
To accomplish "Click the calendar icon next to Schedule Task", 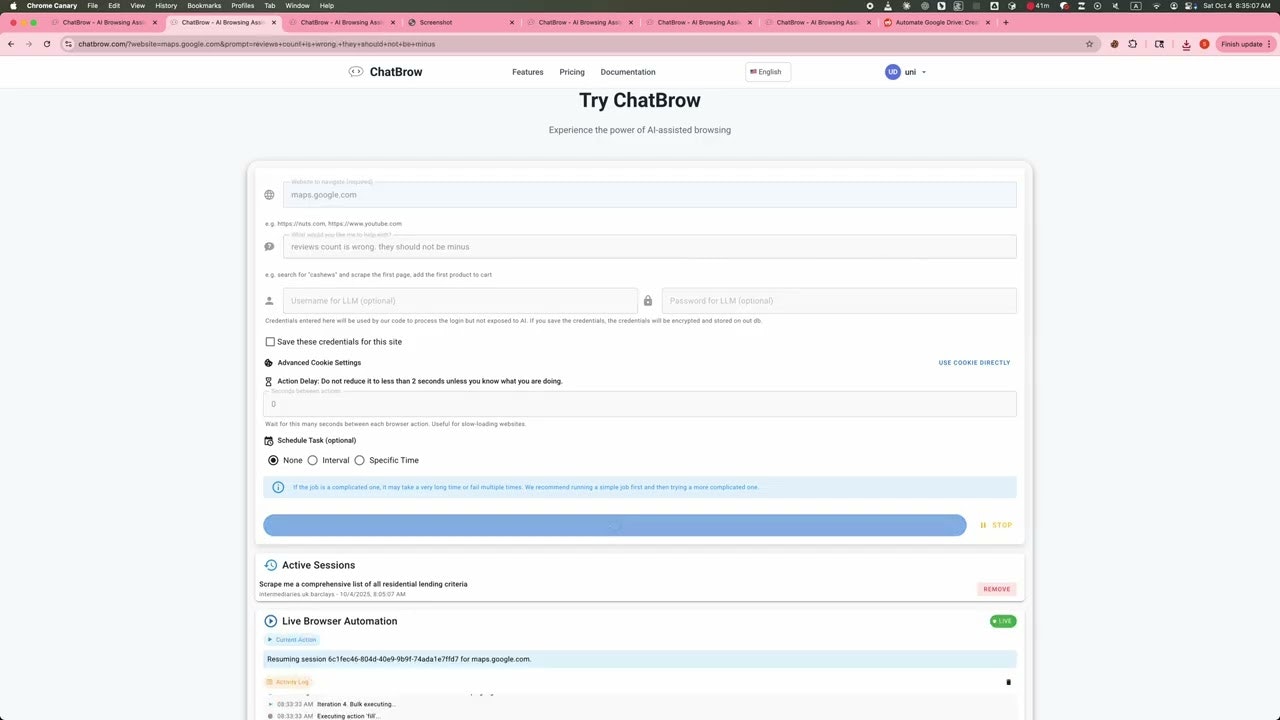I will coord(269,441).
